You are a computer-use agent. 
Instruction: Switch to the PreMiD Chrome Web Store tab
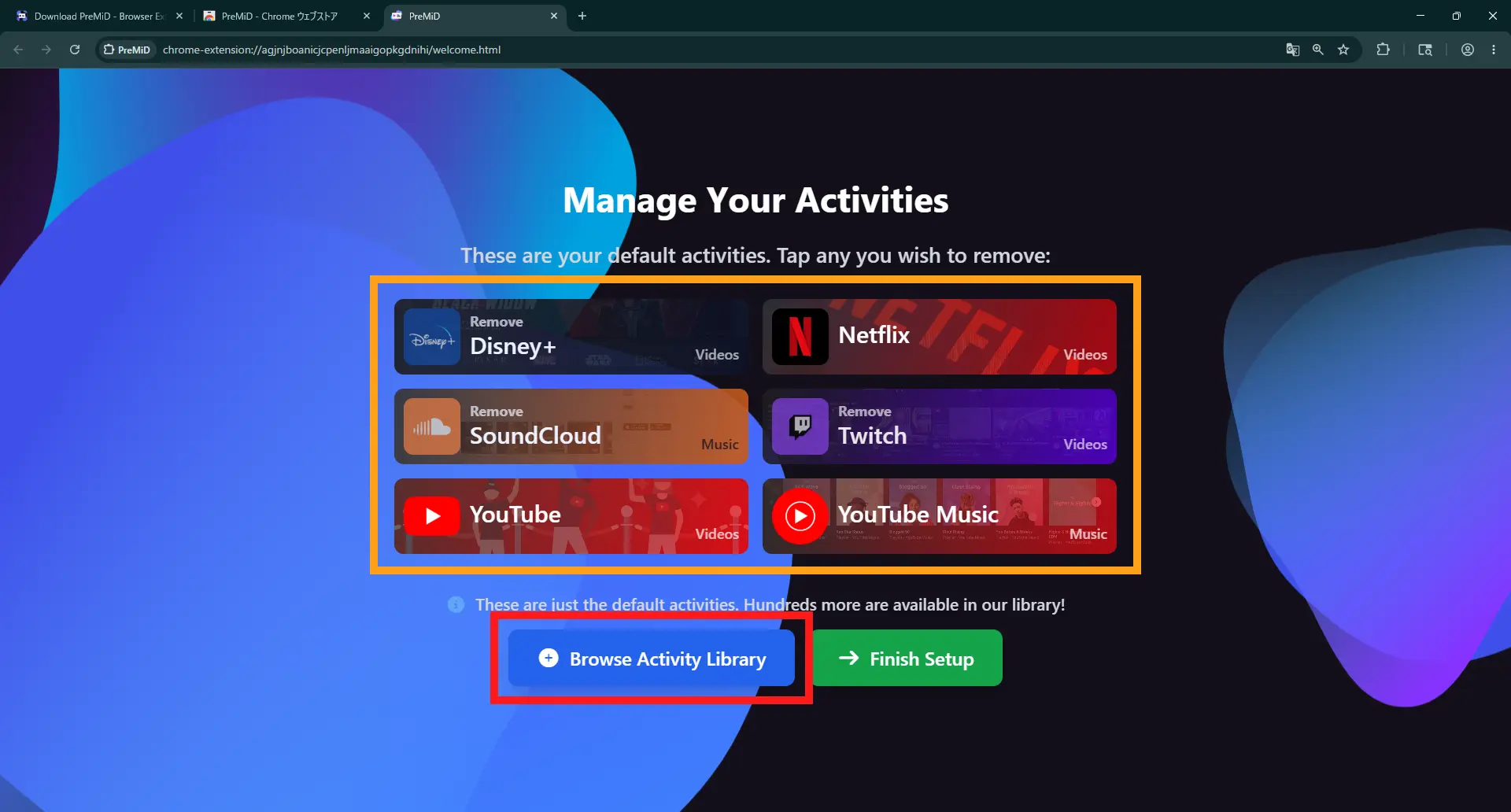286,16
